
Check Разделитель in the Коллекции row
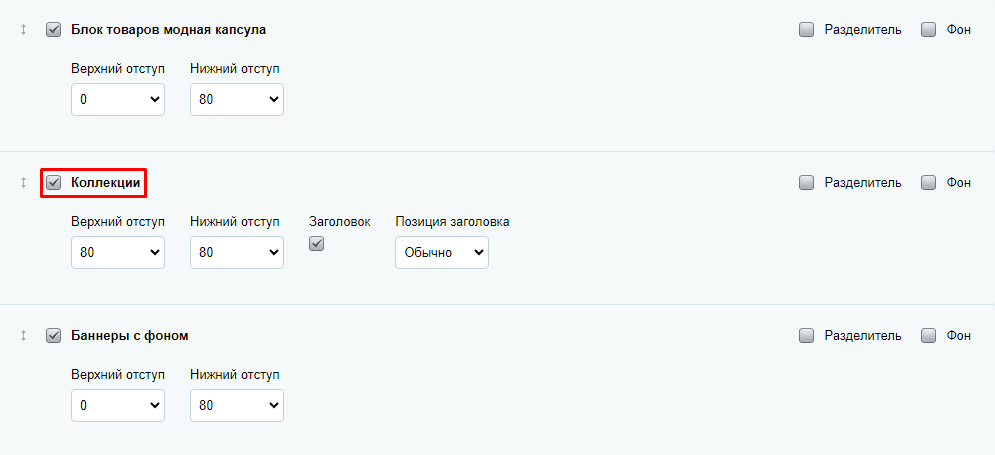[807, 183]
